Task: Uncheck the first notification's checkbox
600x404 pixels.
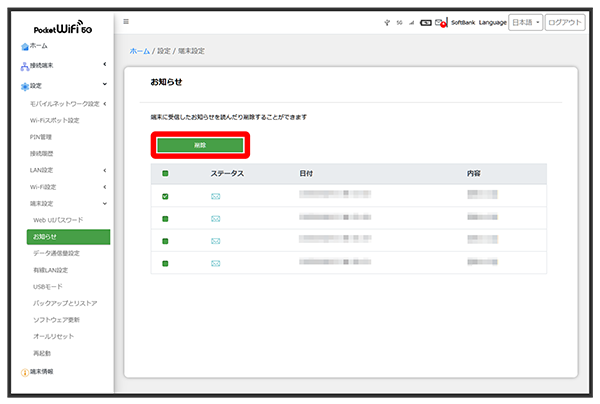Action: [165, 196]
